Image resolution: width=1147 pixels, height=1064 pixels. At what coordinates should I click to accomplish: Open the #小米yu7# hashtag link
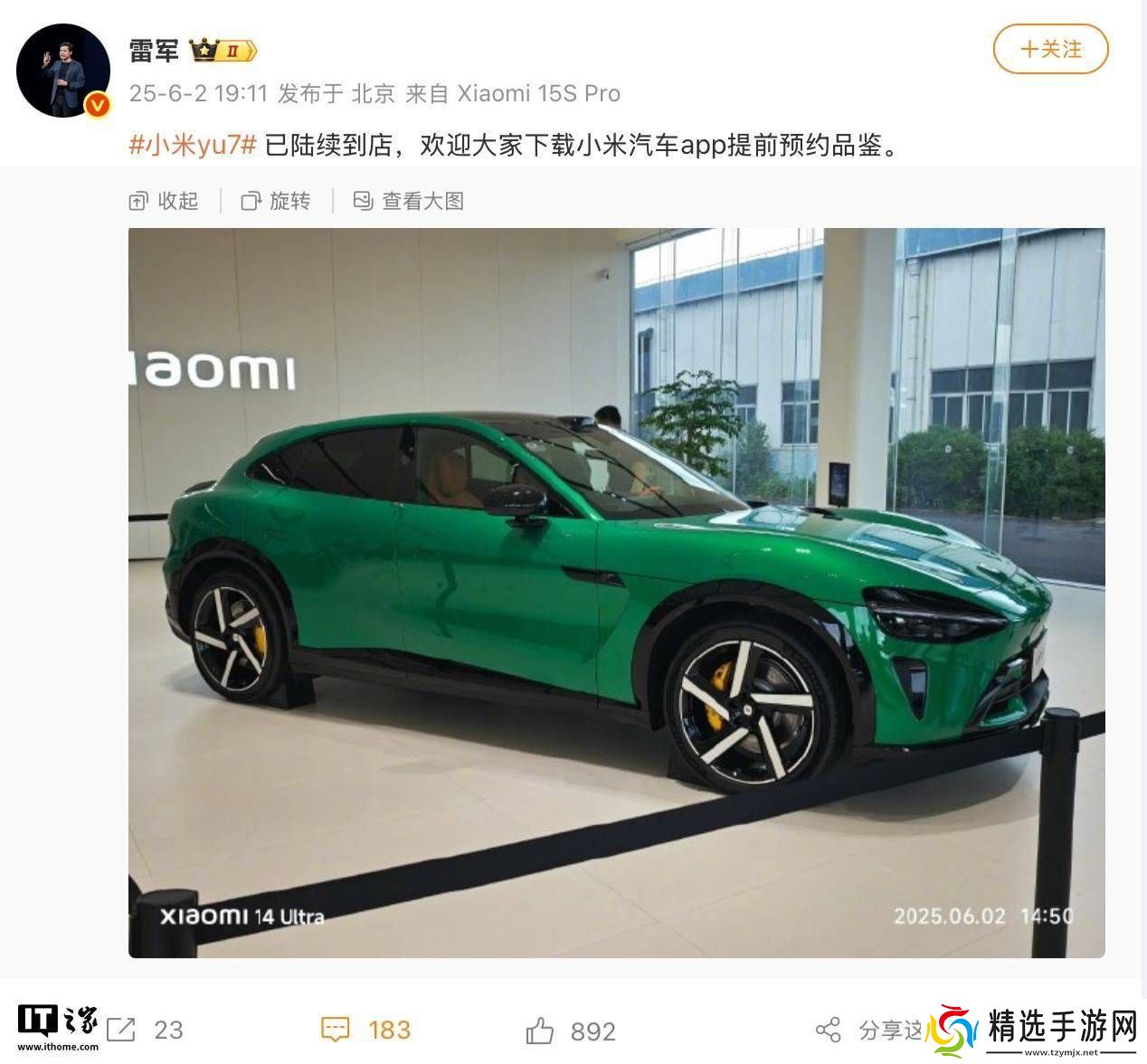click(x=194, y=145)
